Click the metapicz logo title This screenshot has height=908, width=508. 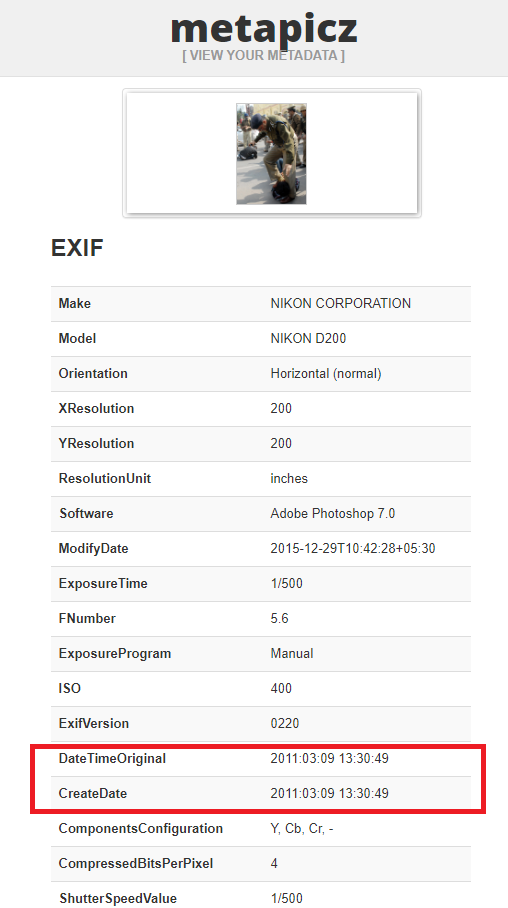(x=264, y=29)
